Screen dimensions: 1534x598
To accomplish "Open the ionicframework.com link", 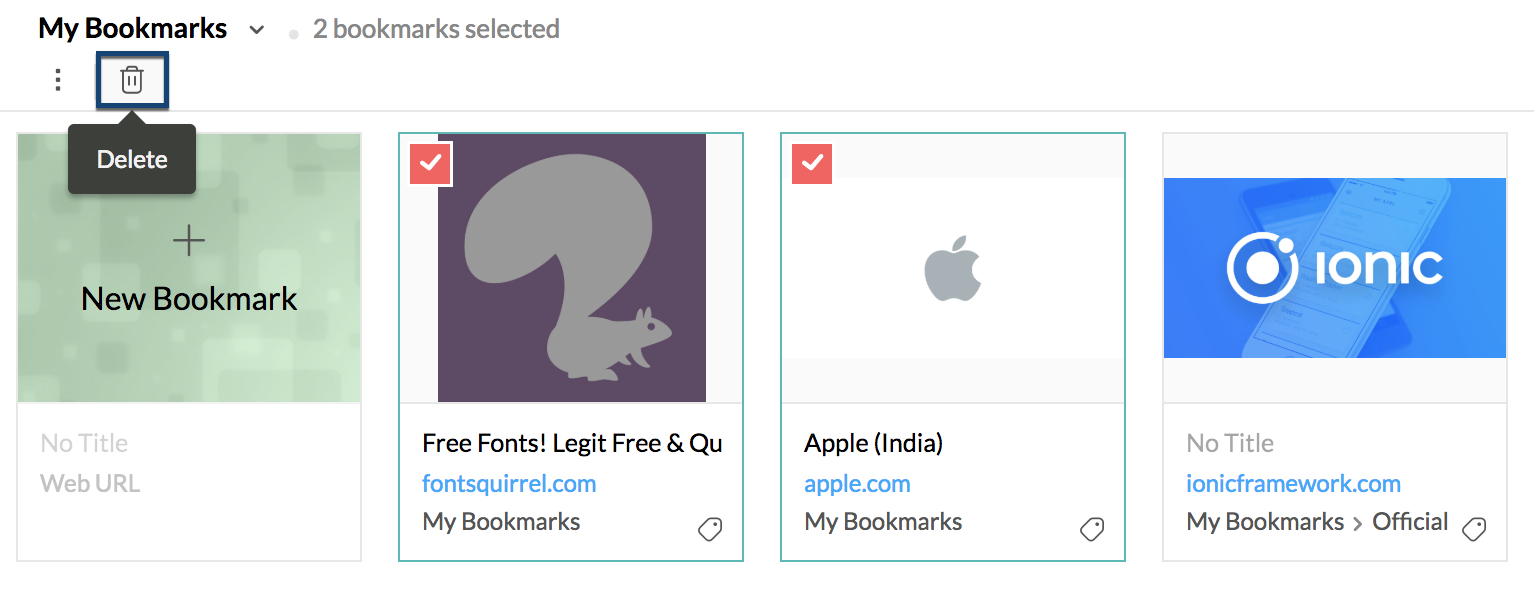I will click(1293, 484).
